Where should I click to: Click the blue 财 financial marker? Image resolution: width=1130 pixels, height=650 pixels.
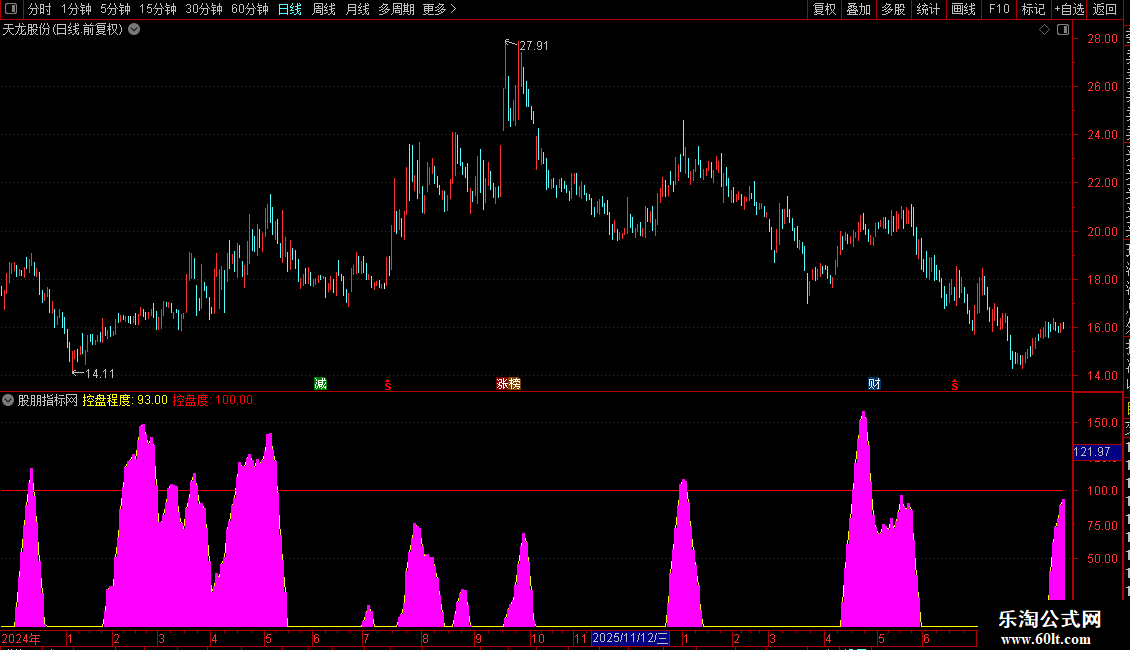point(874,383)
